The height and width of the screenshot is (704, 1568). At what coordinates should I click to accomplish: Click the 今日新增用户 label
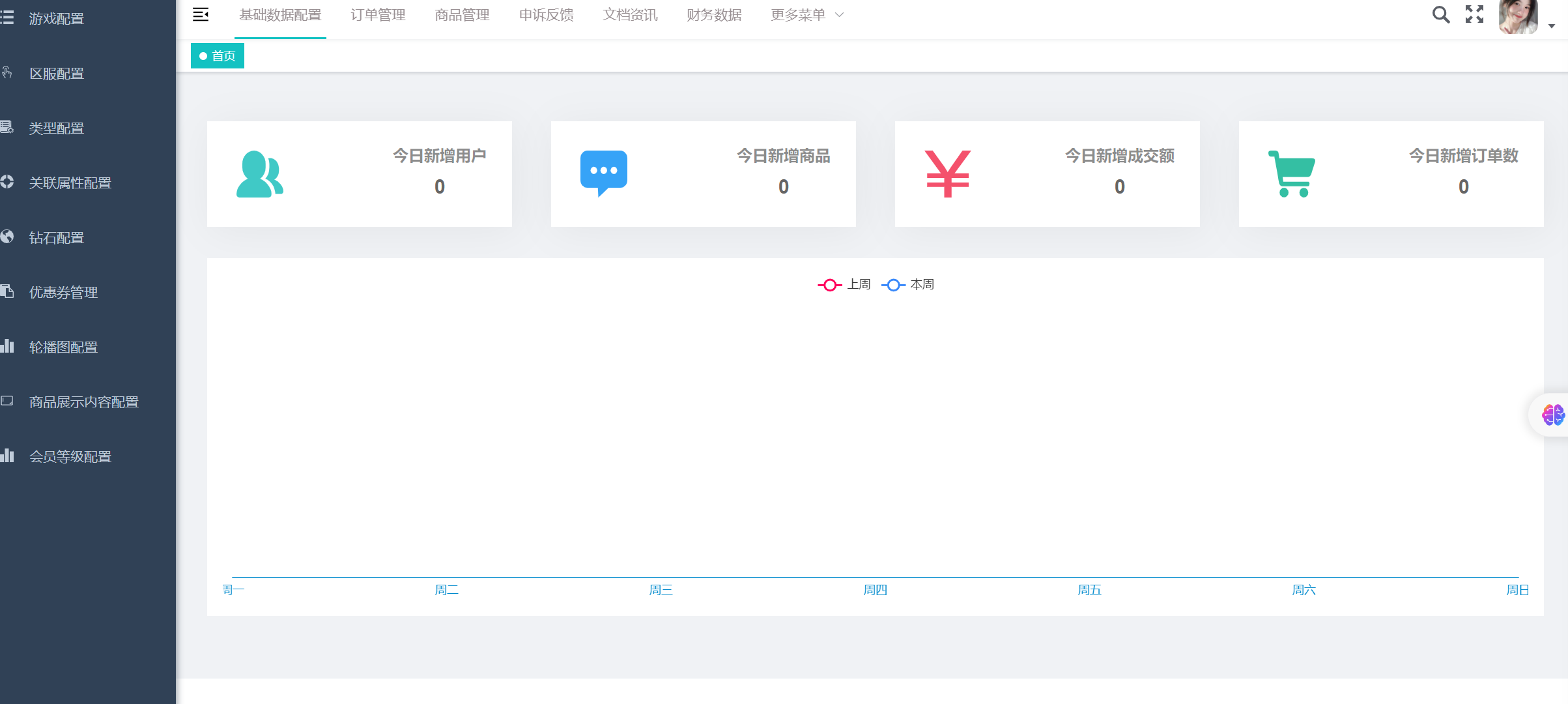(x=440, y=156)
